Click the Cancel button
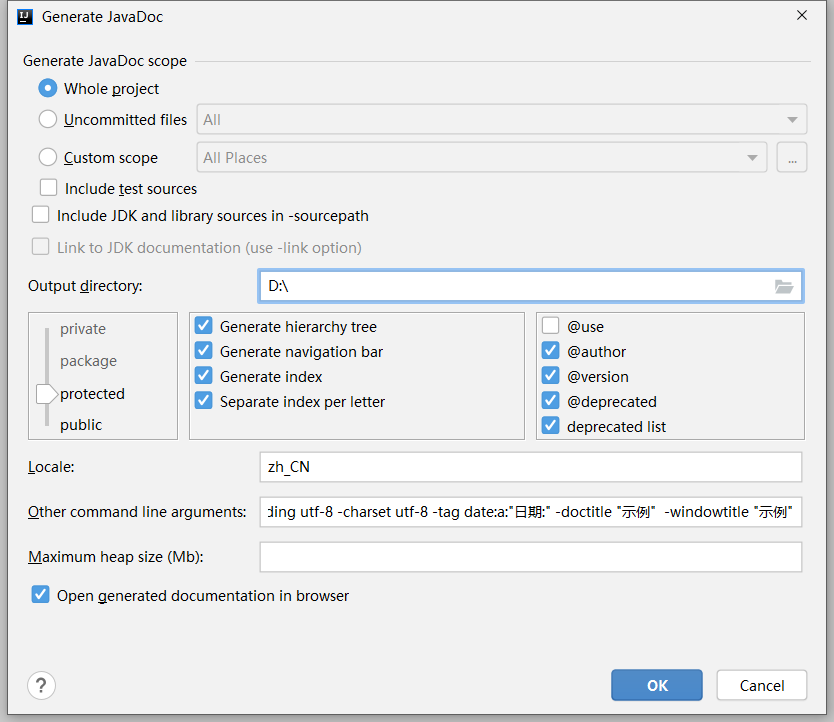Screen dimensions: 834x722 [x=762, y=685]
